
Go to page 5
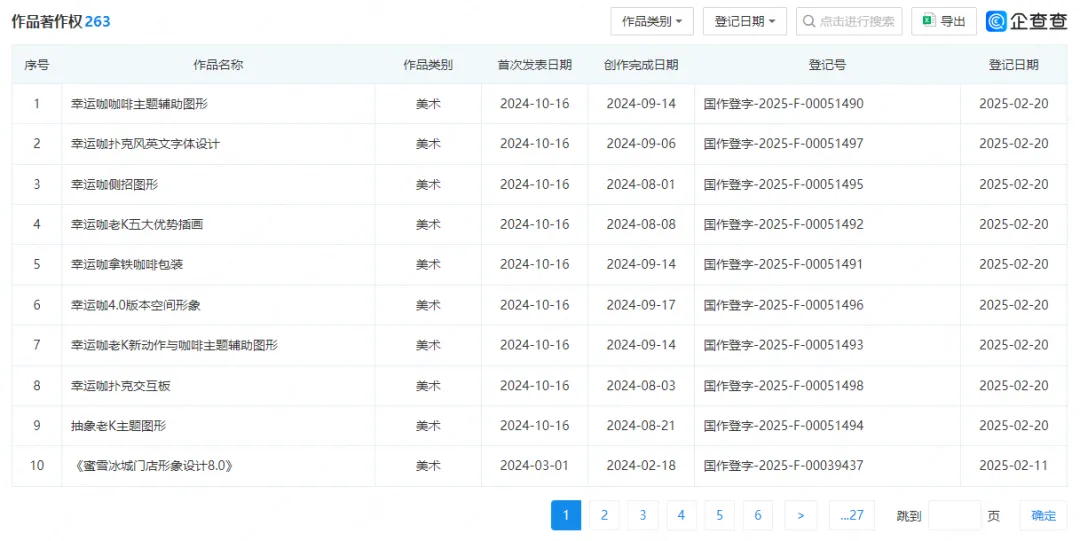720,515
